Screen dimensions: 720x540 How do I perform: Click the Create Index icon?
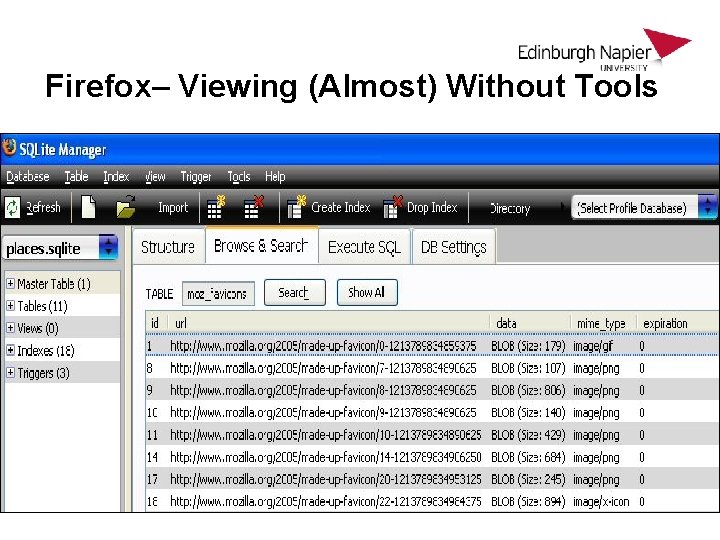[x=296, y=207]
